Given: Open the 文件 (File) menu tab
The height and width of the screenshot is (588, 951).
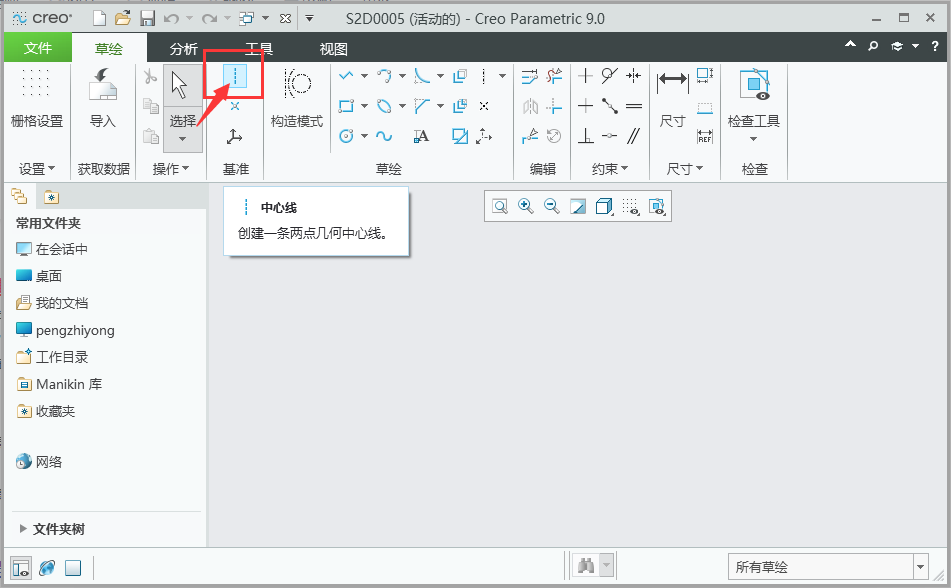Looking at the screenshot, I should coord(38,48).
